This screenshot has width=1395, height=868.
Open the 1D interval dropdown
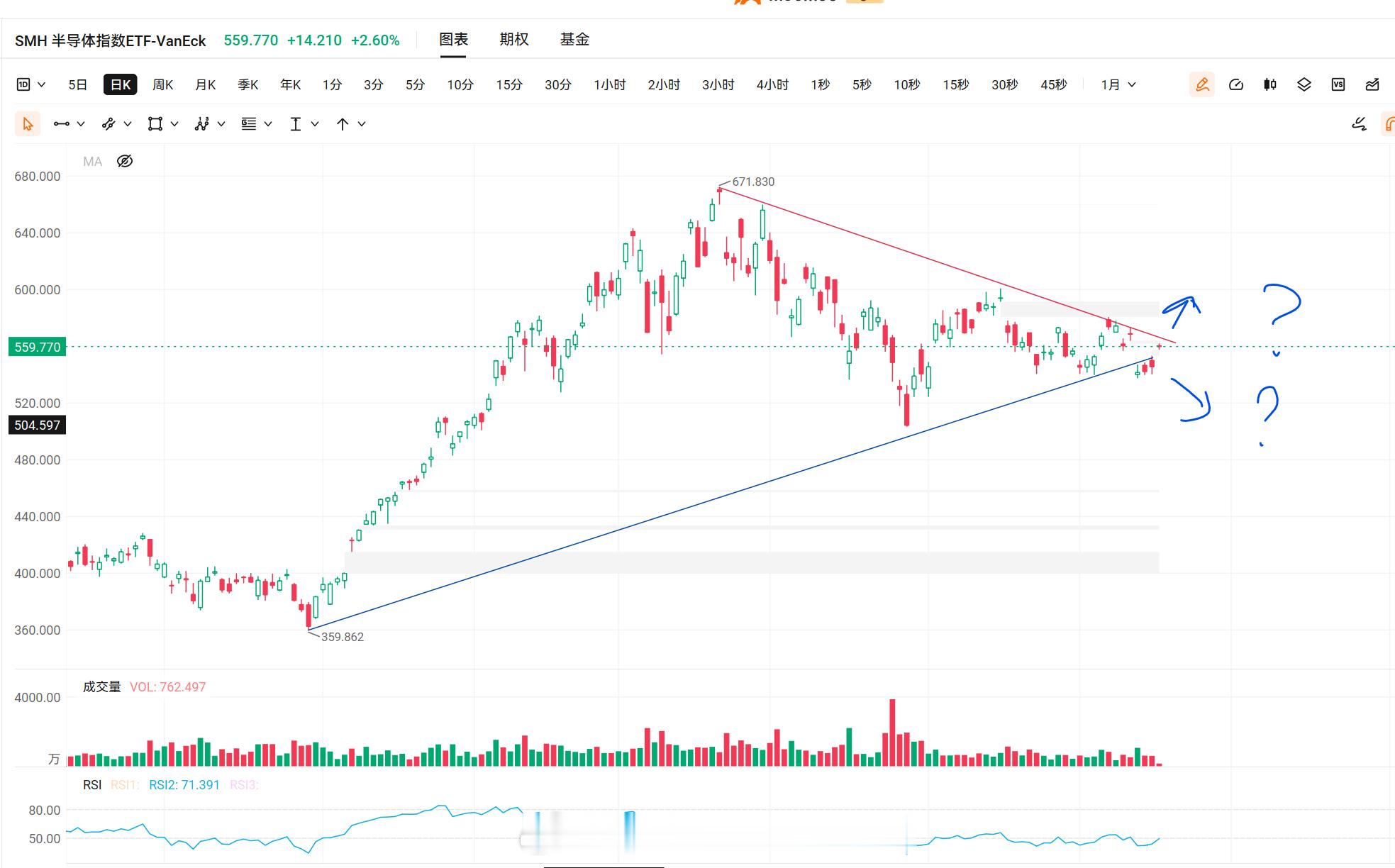(x=31, y=84)
